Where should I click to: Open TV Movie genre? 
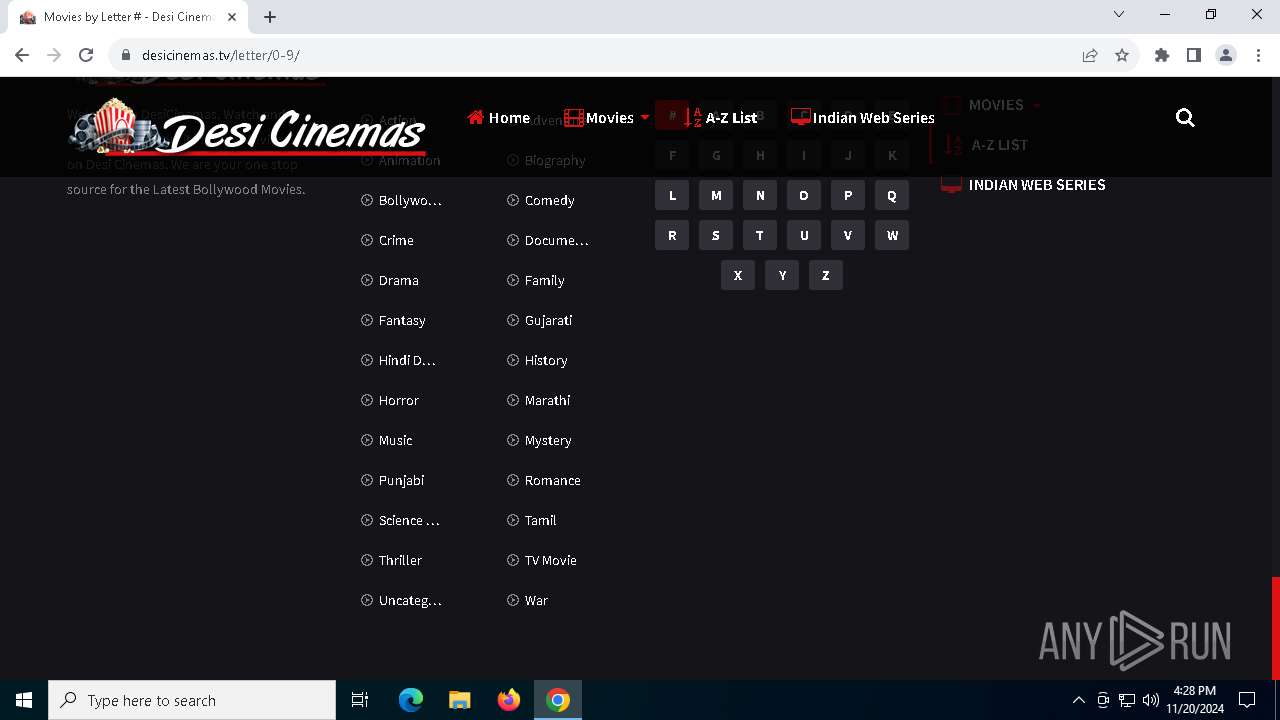click(x=542, y=560)
